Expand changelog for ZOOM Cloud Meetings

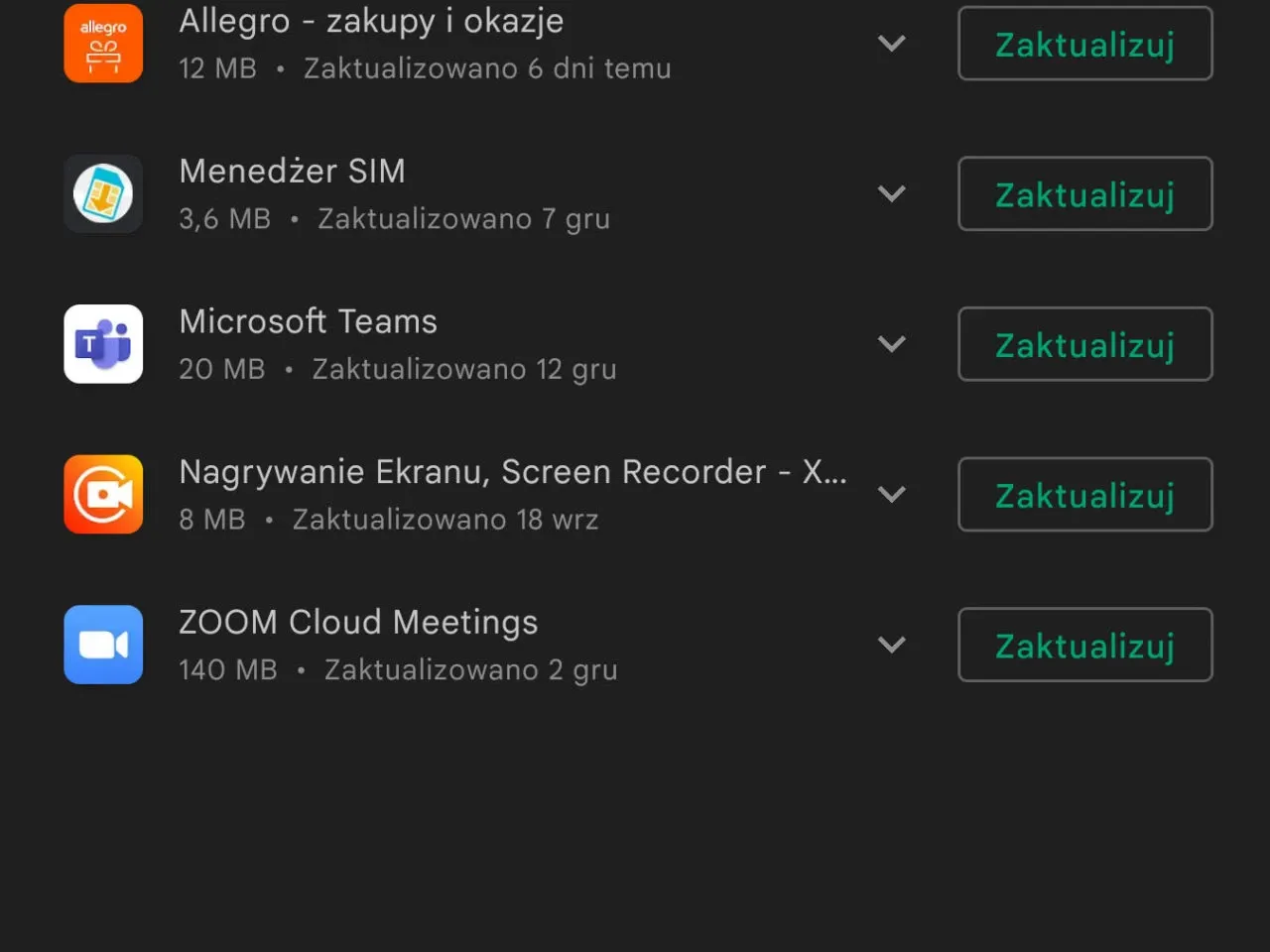pyautogui.click(x=892, y=645)
